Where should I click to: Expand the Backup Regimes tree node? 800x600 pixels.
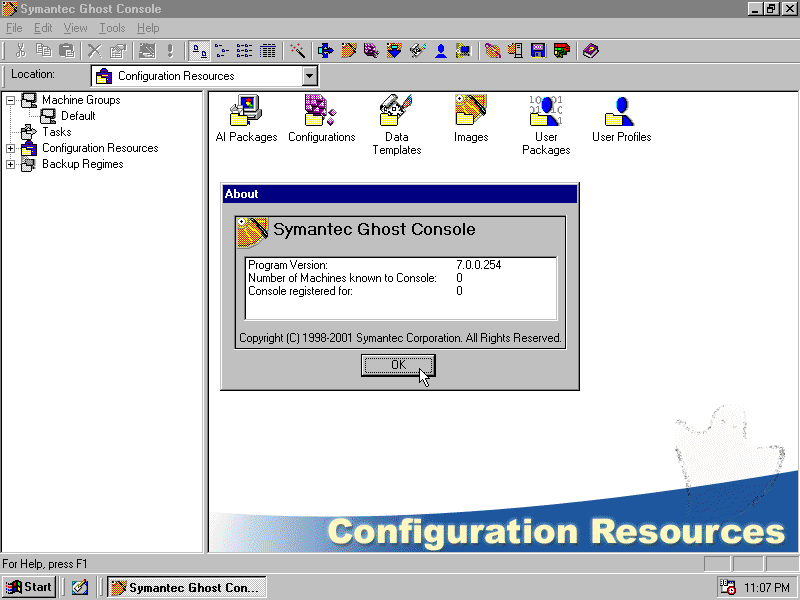pos(10,164)
